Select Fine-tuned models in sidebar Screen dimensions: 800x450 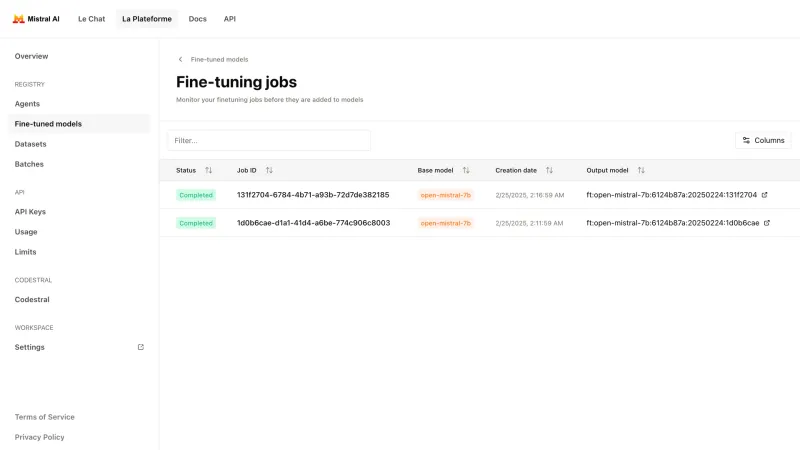(79, 124)
